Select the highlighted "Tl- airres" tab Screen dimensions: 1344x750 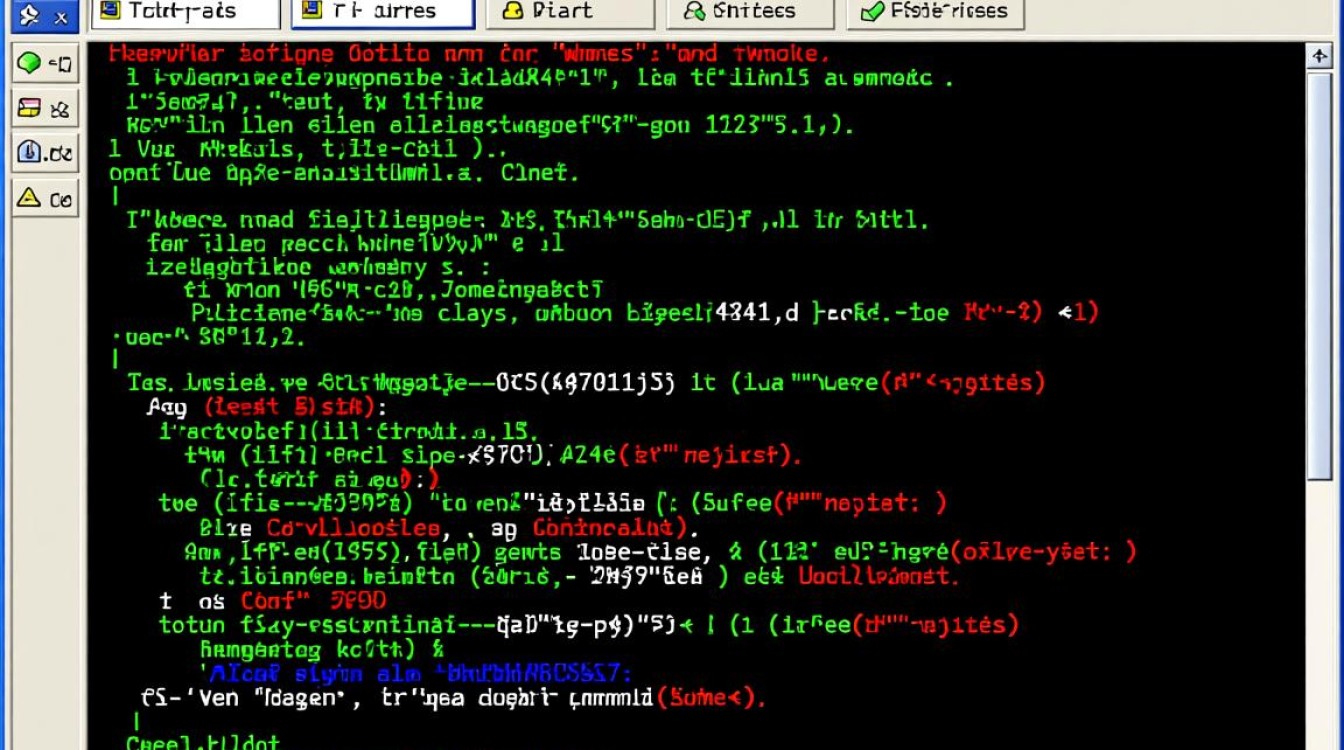point(383,12)
